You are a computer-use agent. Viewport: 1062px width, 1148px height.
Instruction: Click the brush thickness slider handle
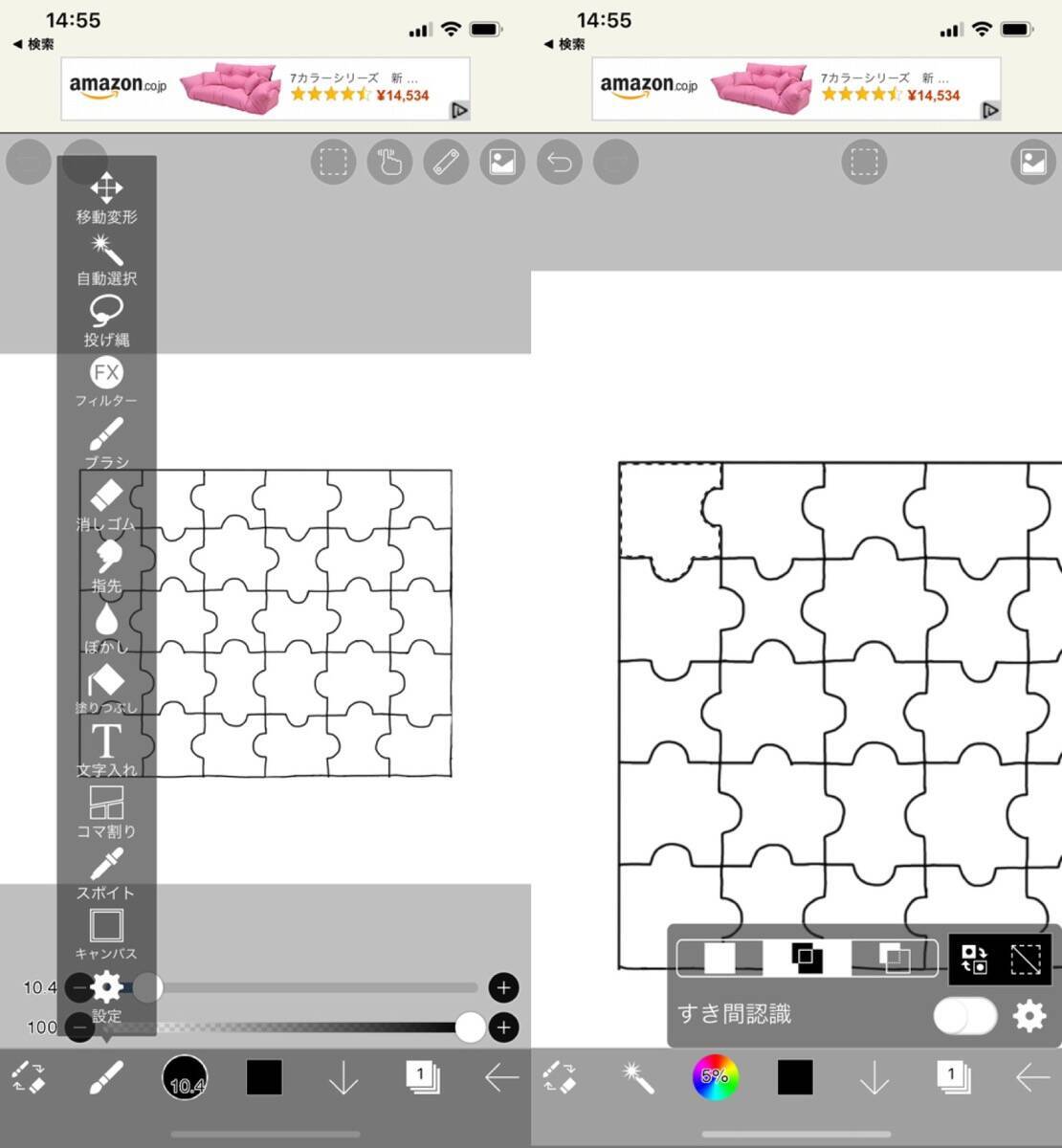pyautogui.click(x=146, y=987)
